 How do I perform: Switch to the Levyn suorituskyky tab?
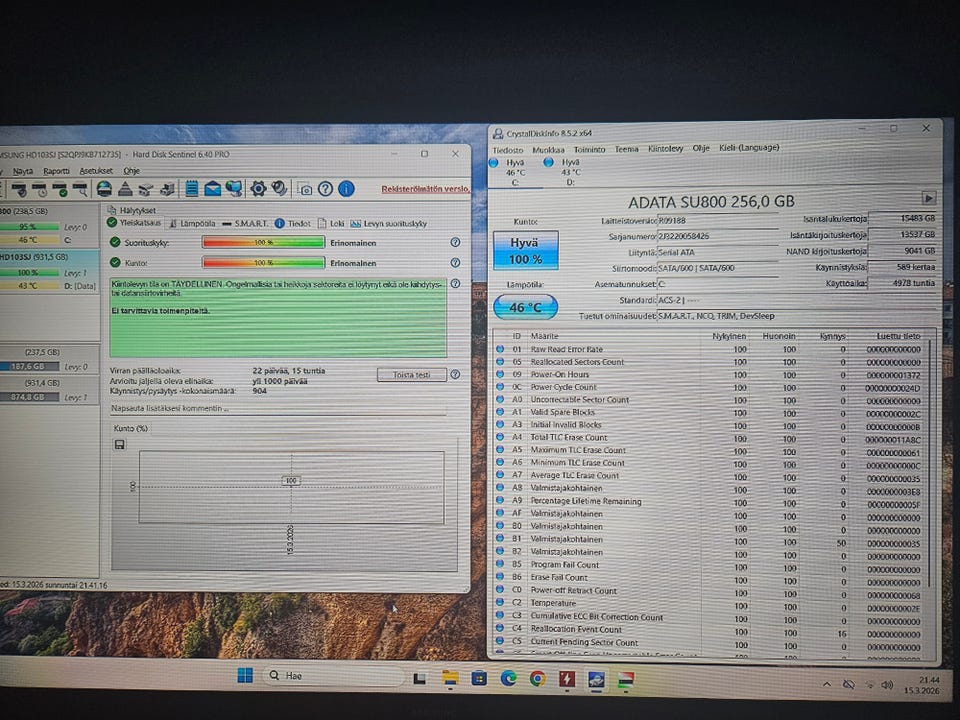click(x=389, y=223)
